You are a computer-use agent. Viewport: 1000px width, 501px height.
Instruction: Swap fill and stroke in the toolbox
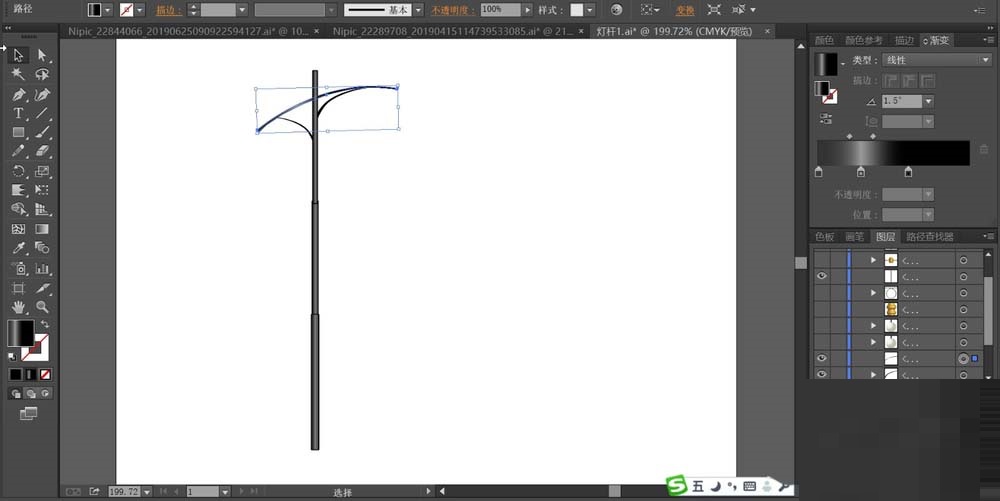coord(45,325)
